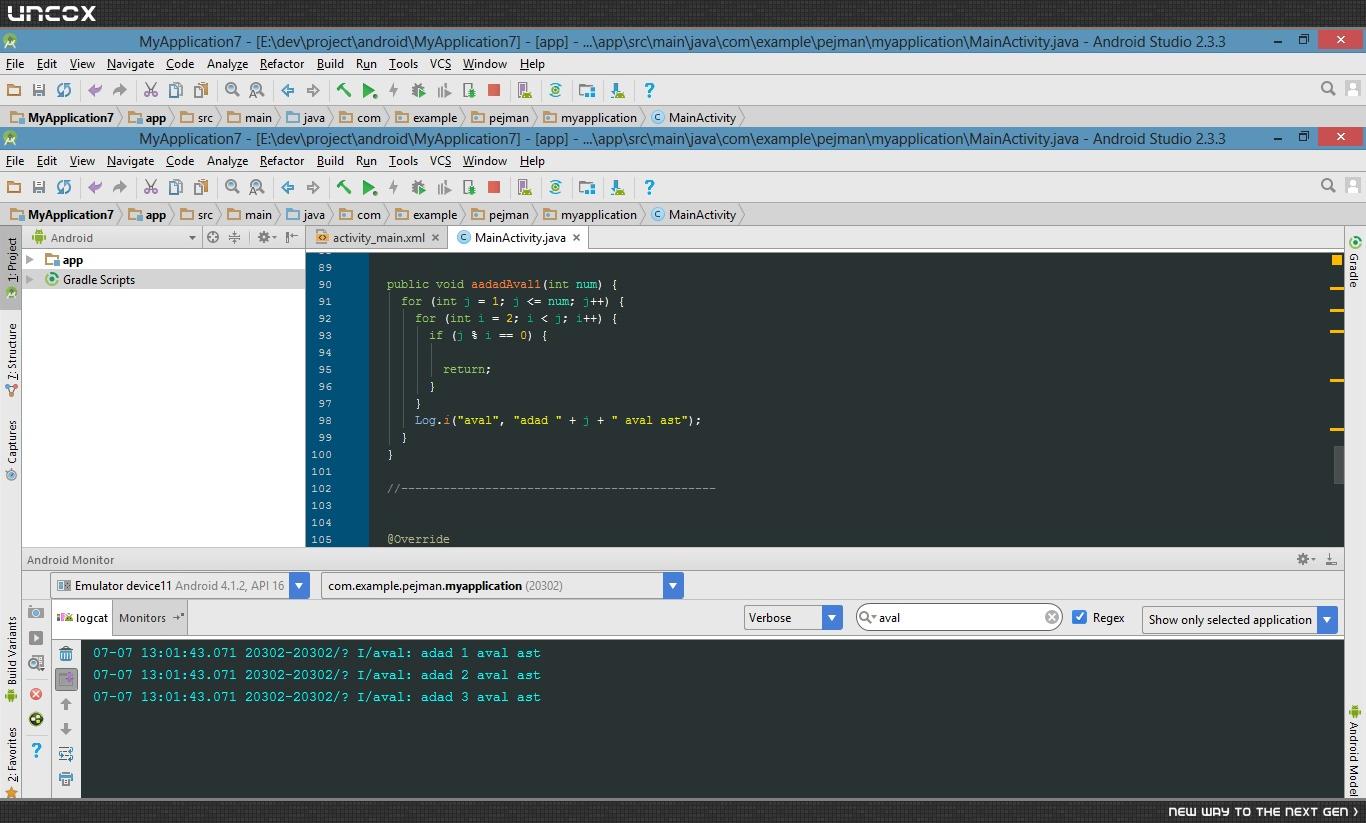Click Find magnifier icon in lower toolbar
1366x823 pixels.
coord(232,187)
